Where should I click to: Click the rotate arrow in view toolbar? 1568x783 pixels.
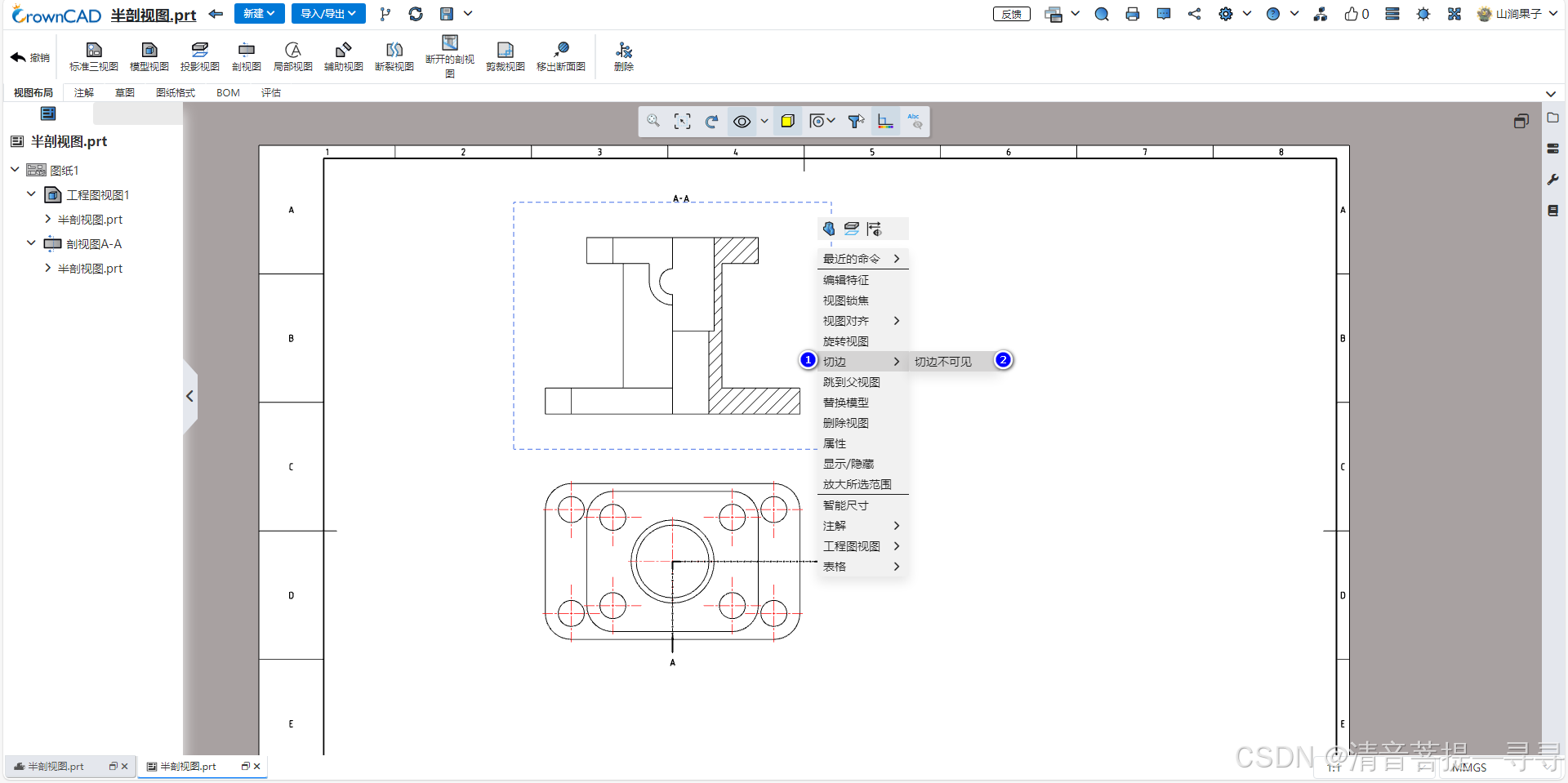(x=711, y=121)
